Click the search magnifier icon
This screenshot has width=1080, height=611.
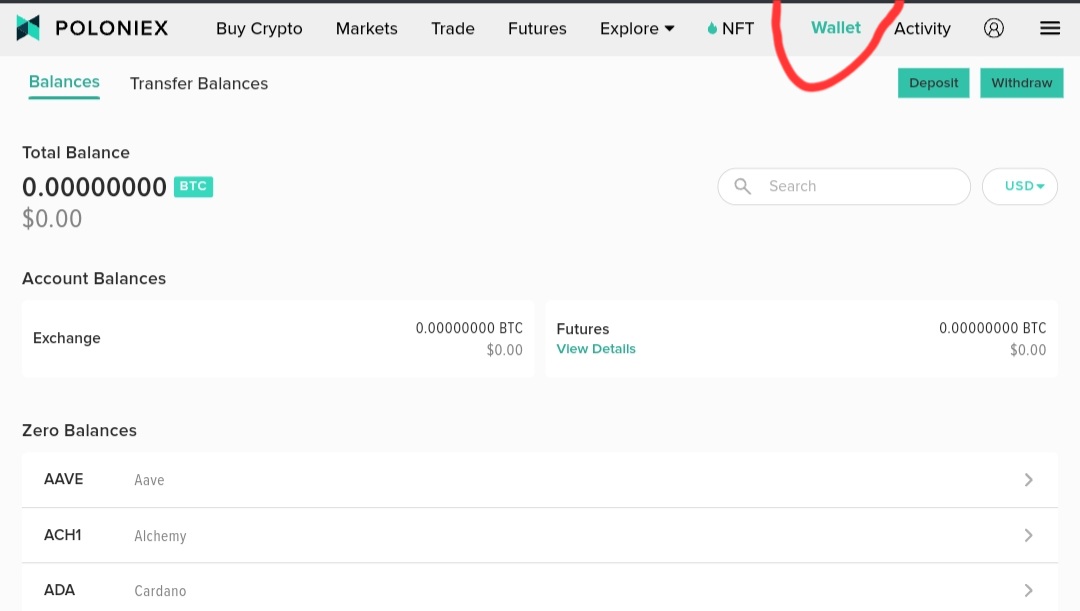(x=742, y=186)
